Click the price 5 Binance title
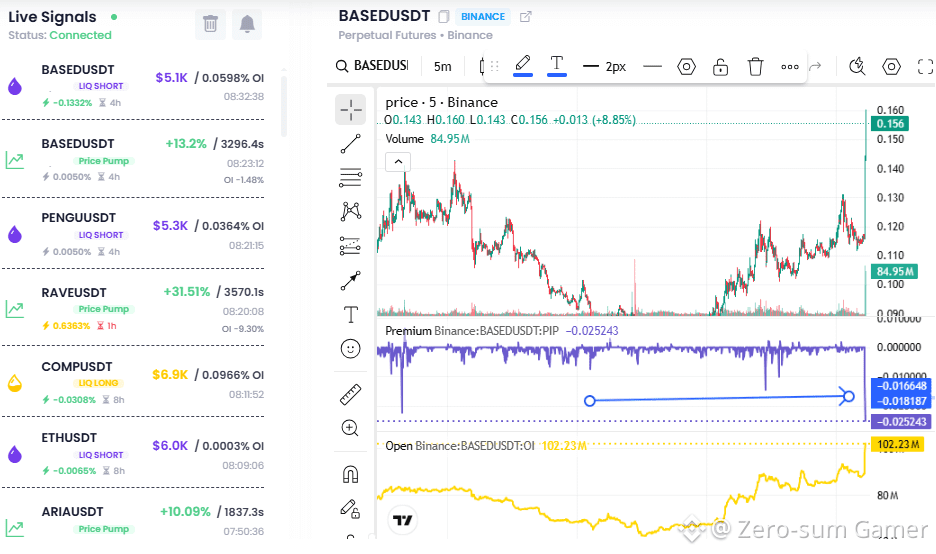This screenshot has height=554, width=936. click(441, 102)
